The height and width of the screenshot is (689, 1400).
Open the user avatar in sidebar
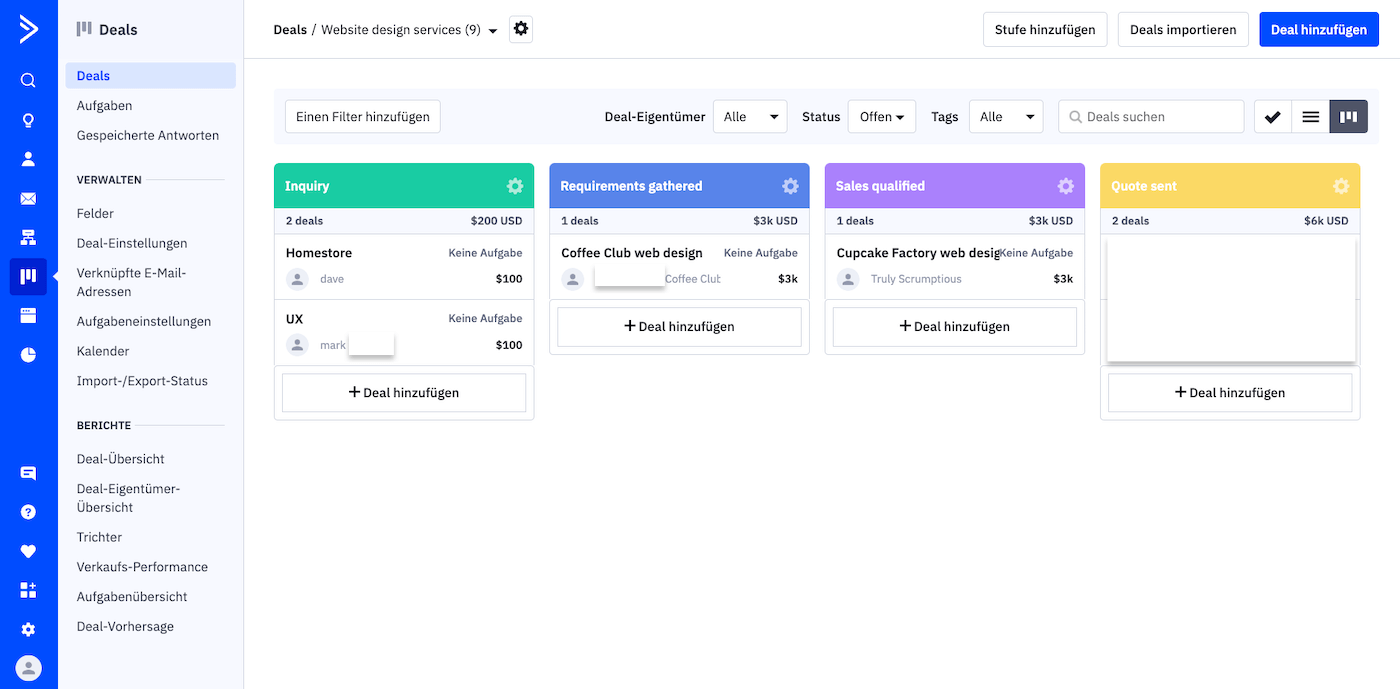(x=29, y=668)
